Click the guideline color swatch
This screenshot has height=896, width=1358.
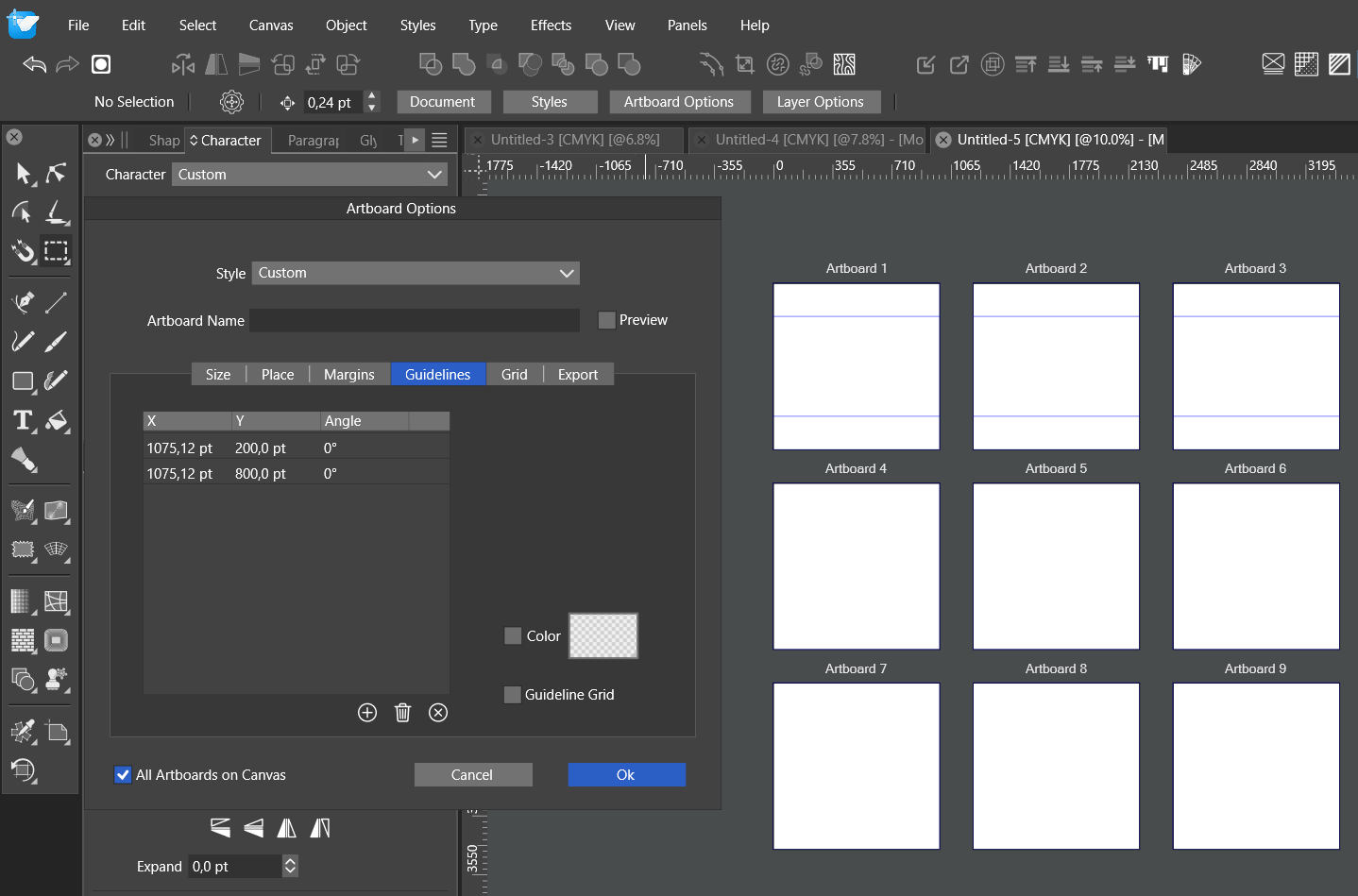tap(603, 636)
